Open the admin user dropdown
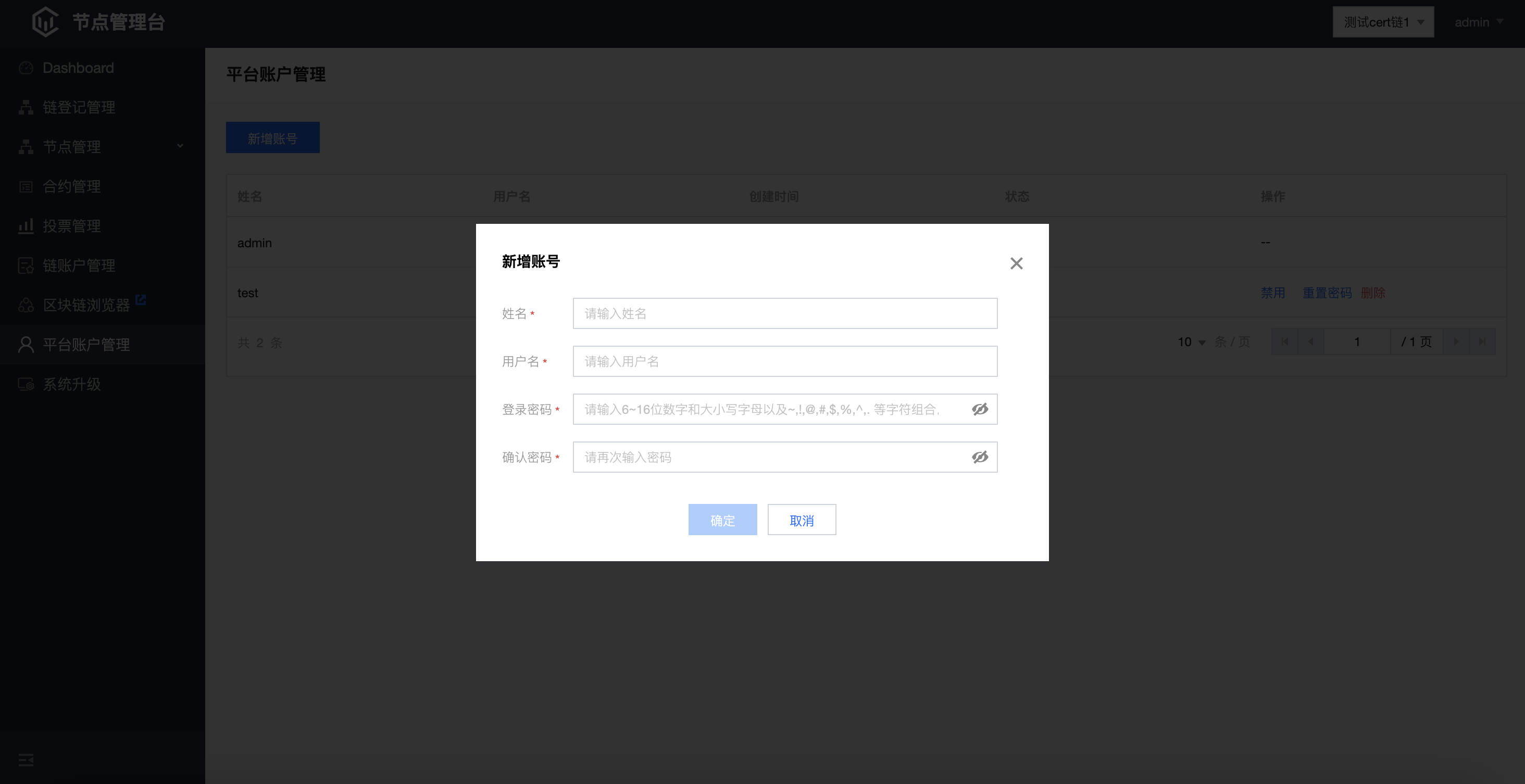The image size is (1525, 784). pyautogui.click(x=1478, y=22)
